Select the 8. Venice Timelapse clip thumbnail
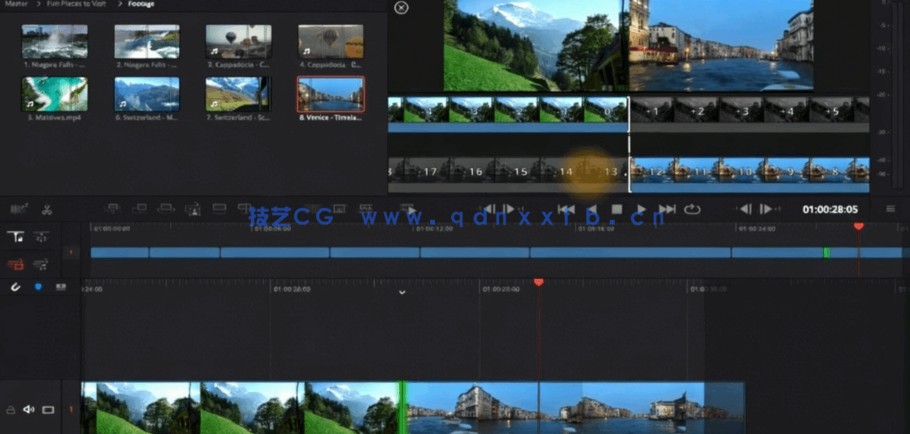910x434 pixels. tap(331, 94)
